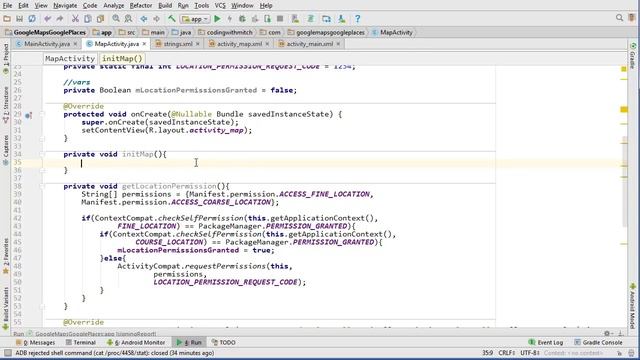Collapse the onCreate method fold marker
This screenshot has height=360, width=640.
click(x=42, y=114)
